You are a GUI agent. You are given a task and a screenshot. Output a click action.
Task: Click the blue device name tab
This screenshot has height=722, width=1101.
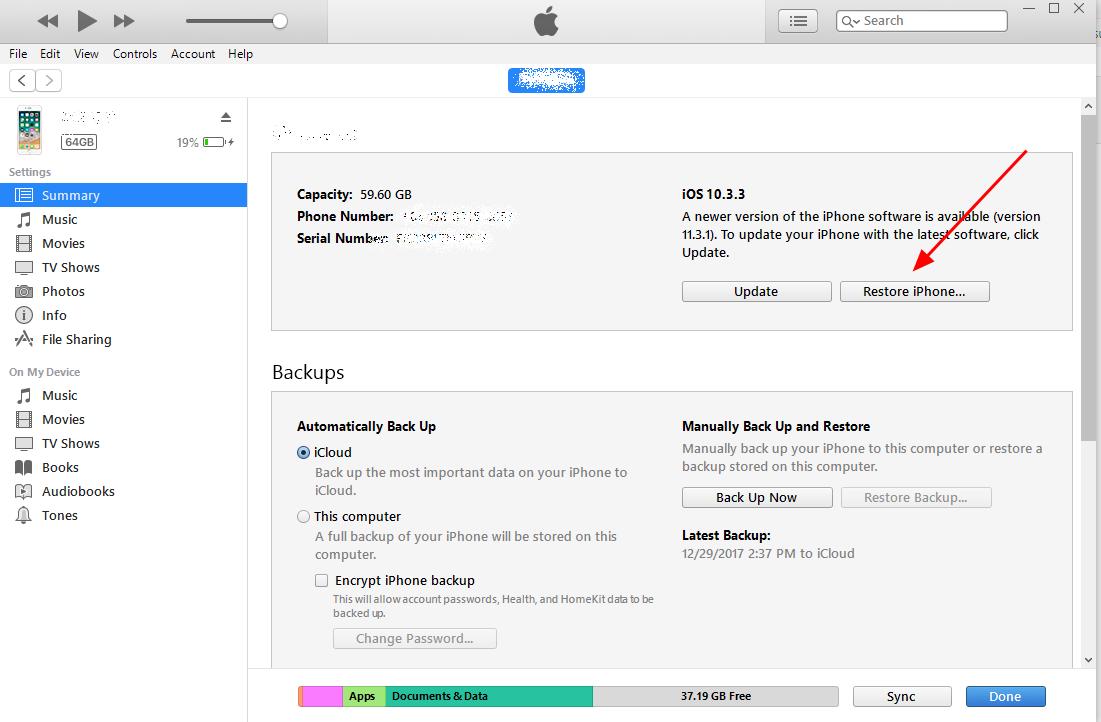pyautogui.click(x=546, y=81)
